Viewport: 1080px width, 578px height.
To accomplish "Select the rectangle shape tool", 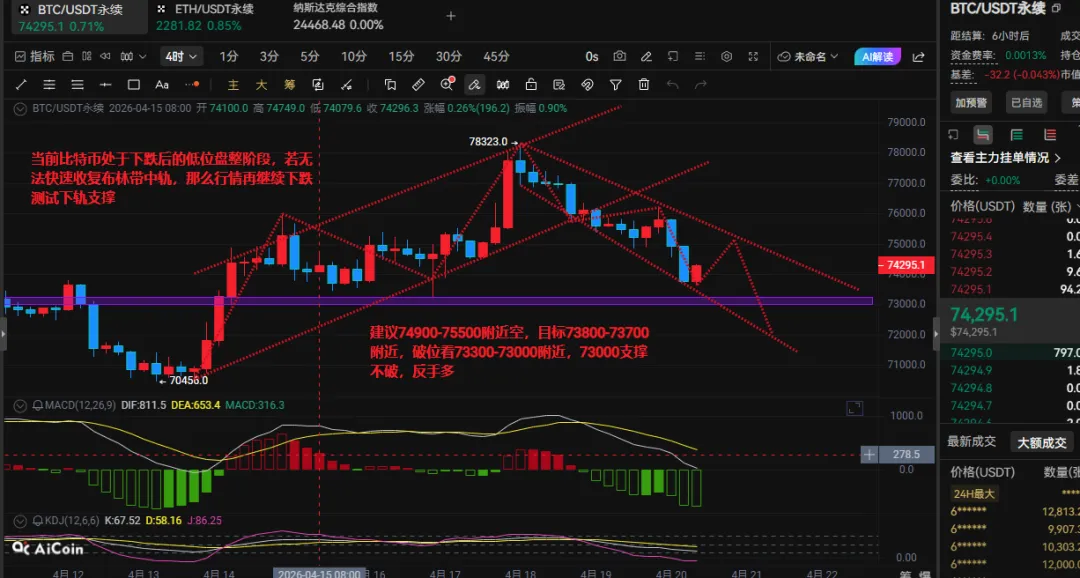I will coord(134,85).
